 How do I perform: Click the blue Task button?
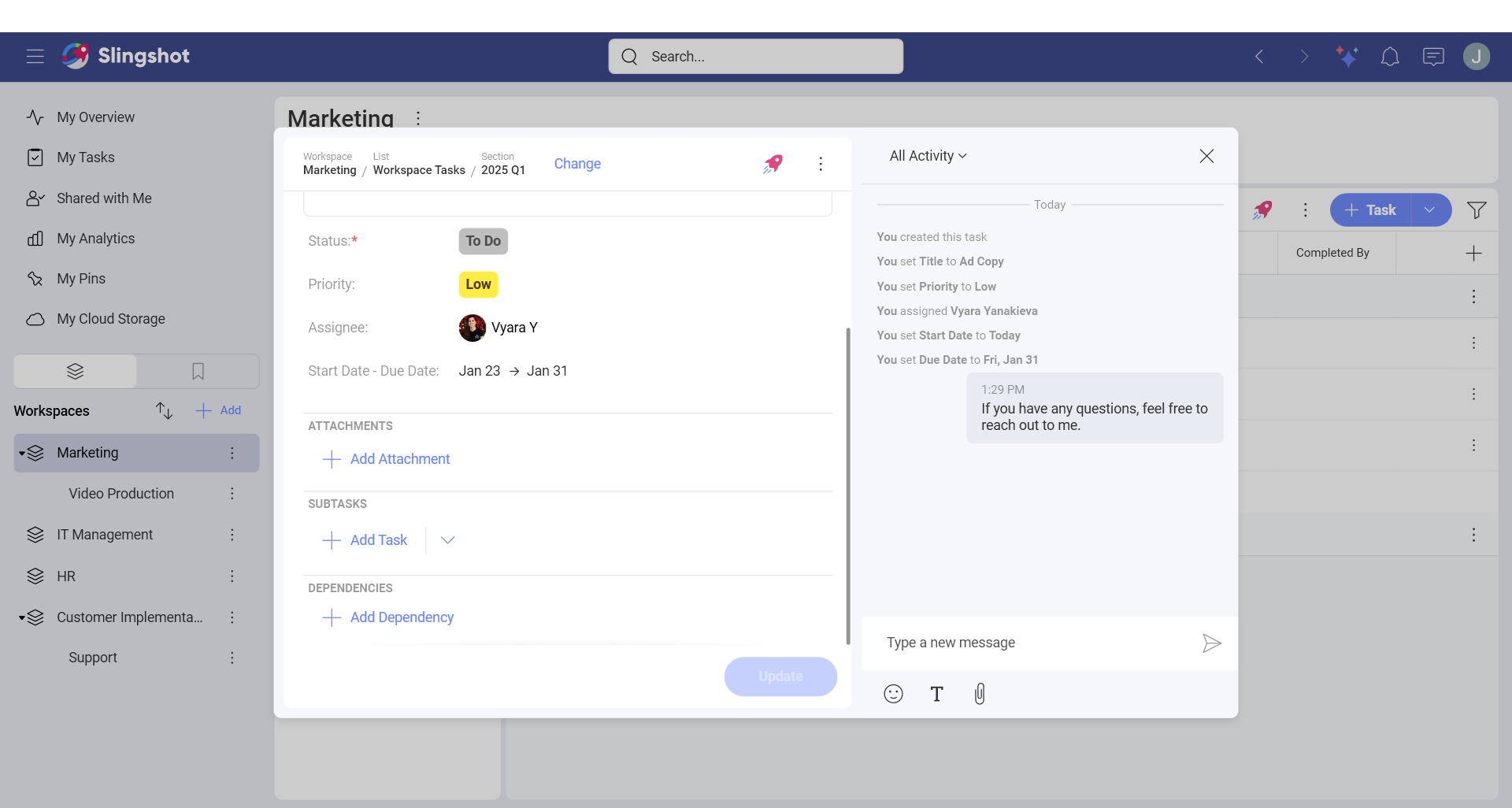point(1370,210)
